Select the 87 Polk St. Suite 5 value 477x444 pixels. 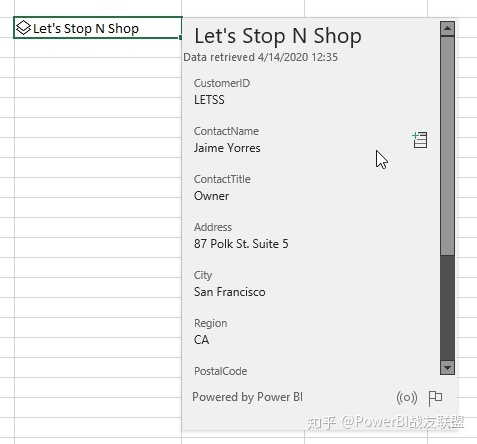(241, 244)
